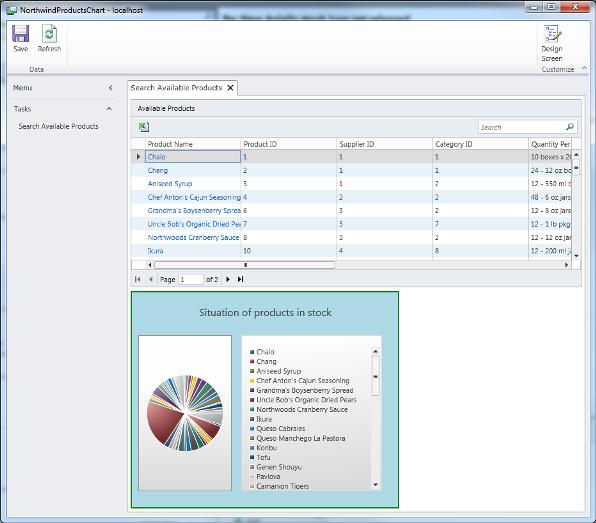Sort by Quantity Per column header
The height and width of the screenshot is (523, 596).
(550, 144)
